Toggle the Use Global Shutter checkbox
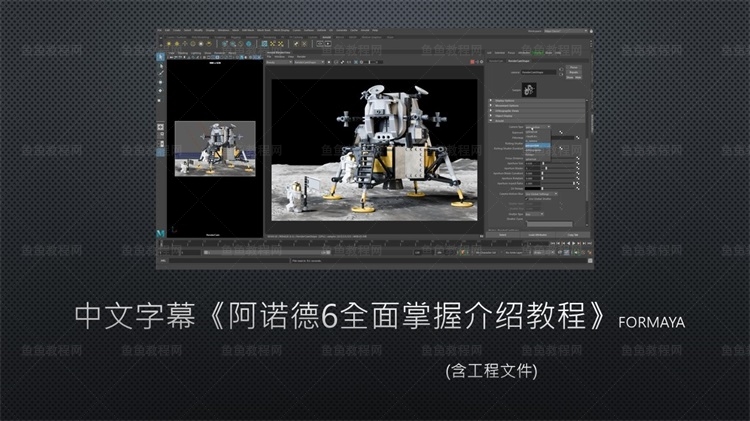This screenshot has width=750, height=421. pos(527,199)
